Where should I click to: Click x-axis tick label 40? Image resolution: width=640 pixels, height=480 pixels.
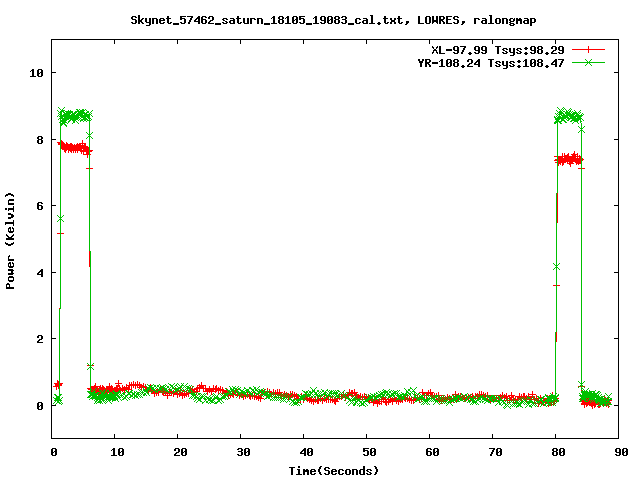306,452
